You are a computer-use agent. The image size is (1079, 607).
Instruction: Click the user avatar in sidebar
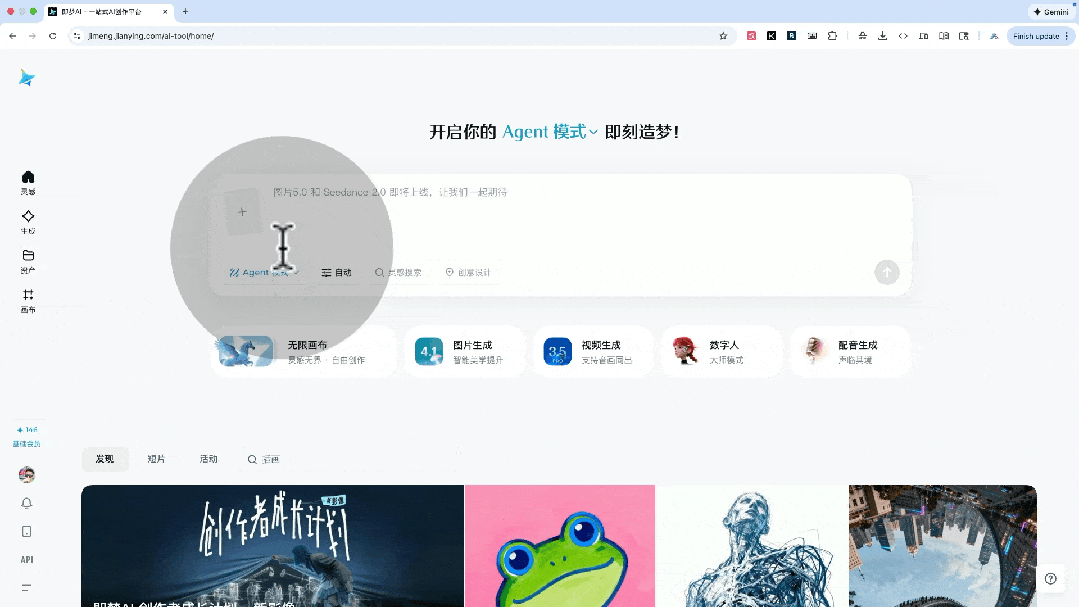pos(27,474)
